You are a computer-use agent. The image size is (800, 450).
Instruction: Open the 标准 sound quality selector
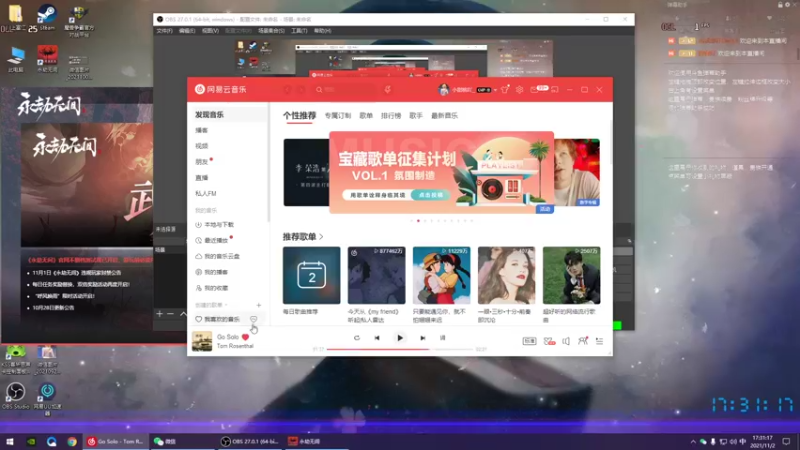tap(529, 341)
